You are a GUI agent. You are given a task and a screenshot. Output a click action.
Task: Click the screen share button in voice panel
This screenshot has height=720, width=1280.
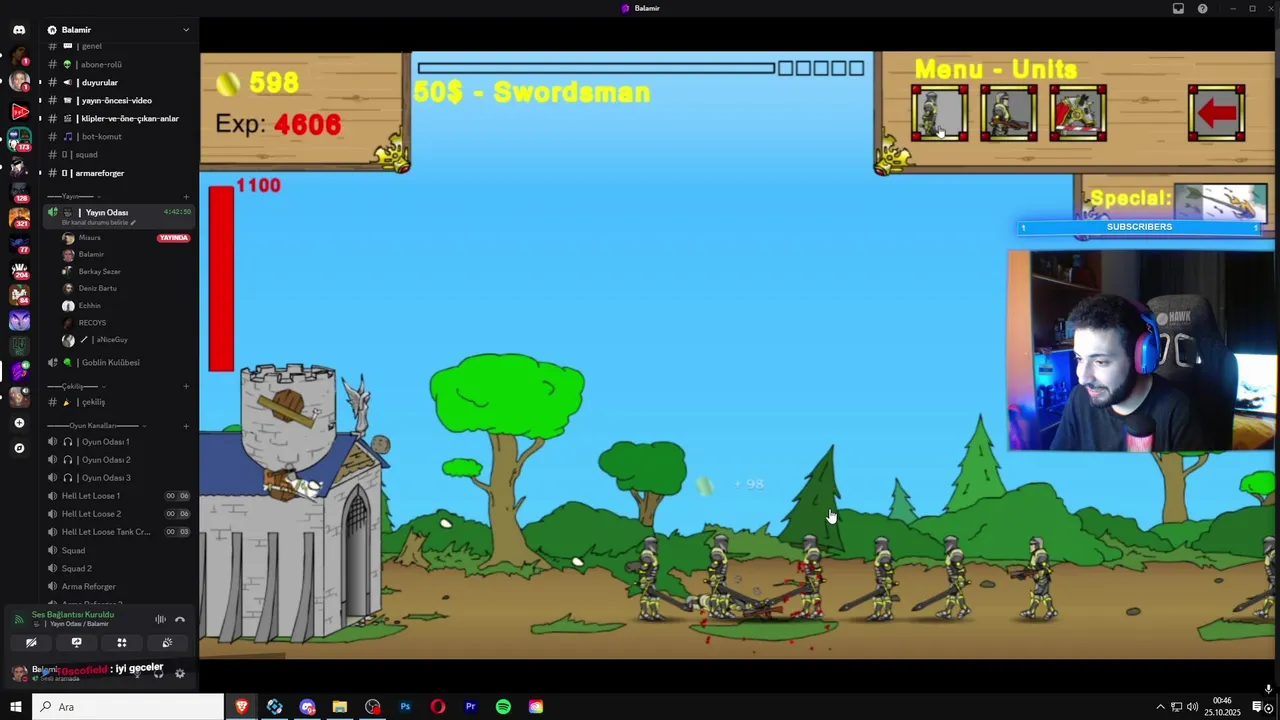click(76, 643)
